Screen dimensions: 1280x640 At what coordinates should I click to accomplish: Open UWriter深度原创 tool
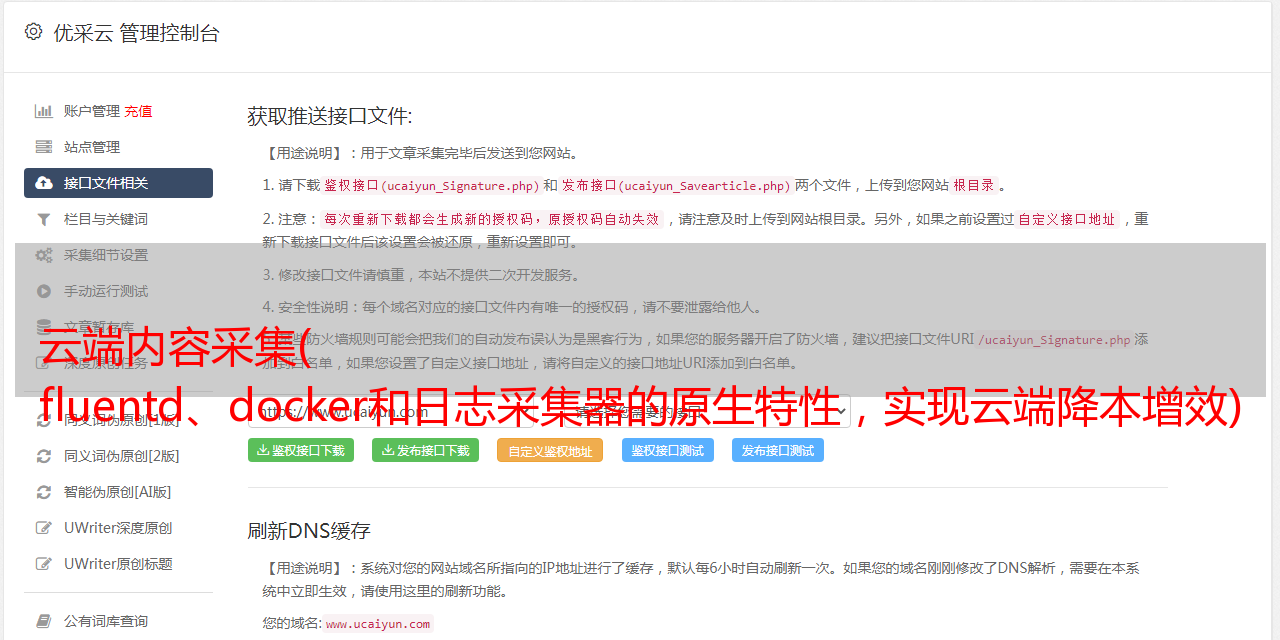118,528
